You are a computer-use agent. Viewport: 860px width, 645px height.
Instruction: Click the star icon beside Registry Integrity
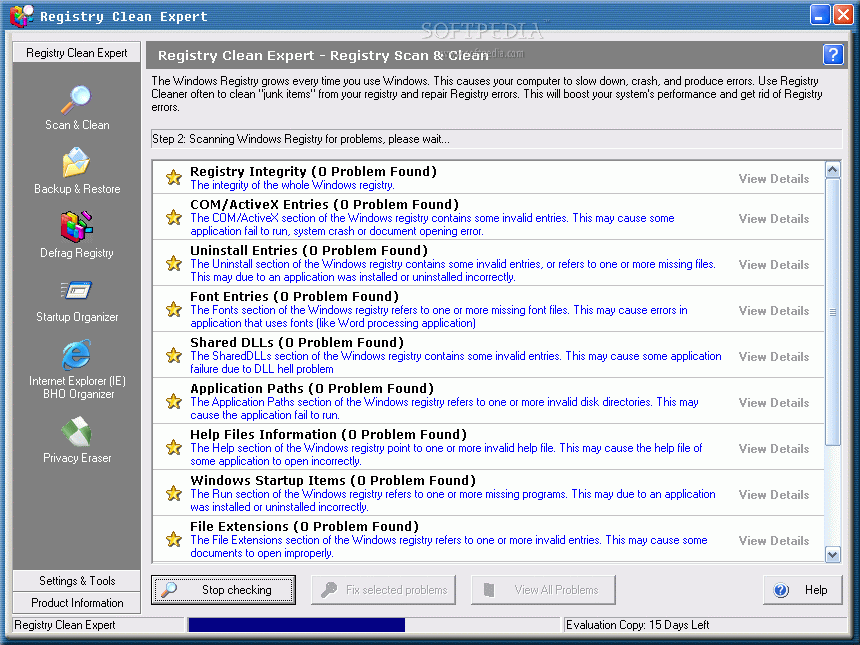point(174,178)
